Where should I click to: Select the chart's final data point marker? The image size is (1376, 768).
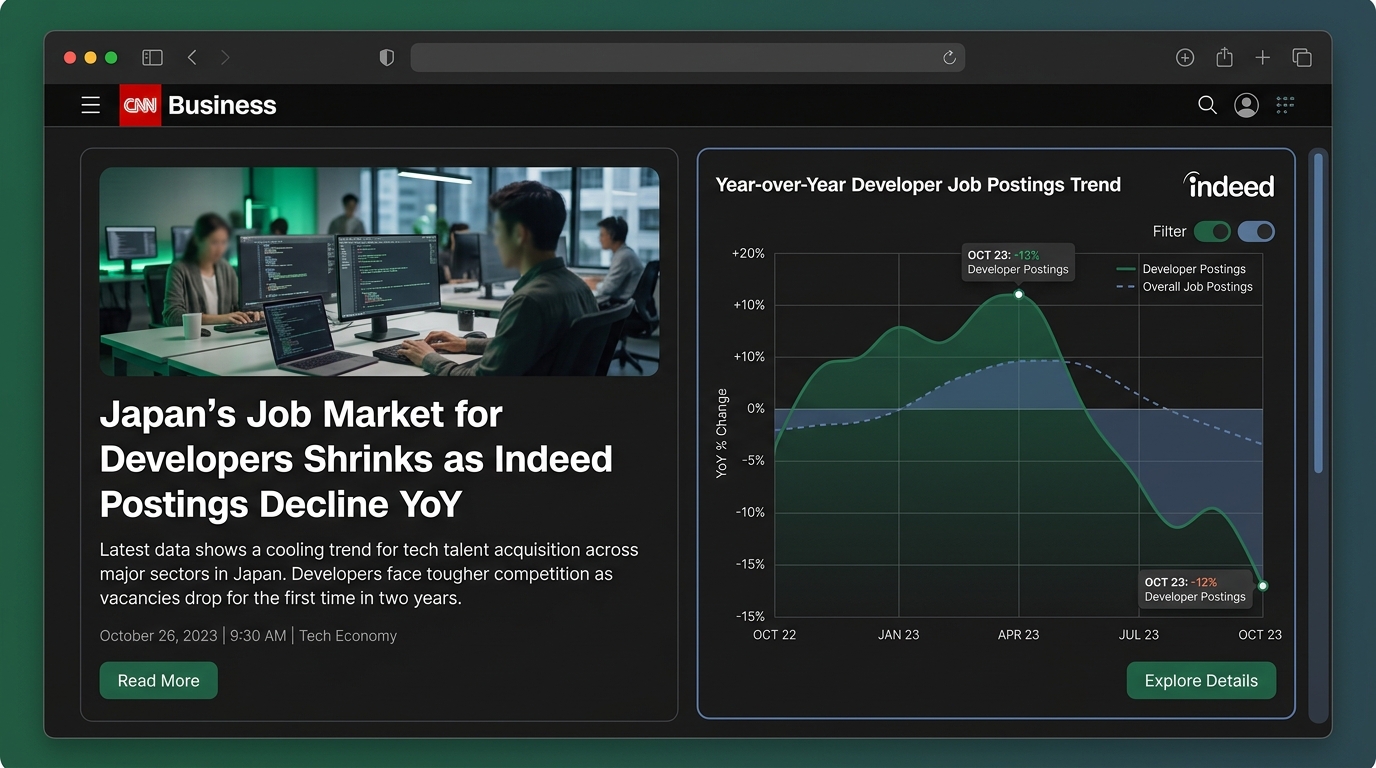coord(1263,586)
